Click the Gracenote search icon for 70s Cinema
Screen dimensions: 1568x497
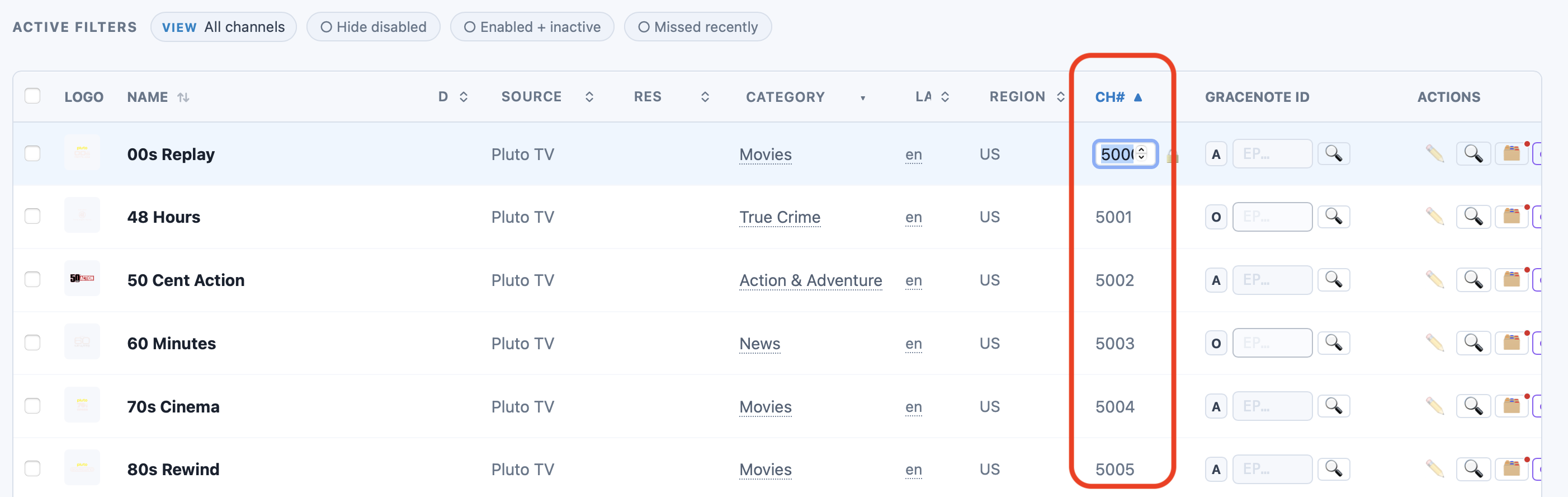pyautogui.click(x=1333, y=406)
